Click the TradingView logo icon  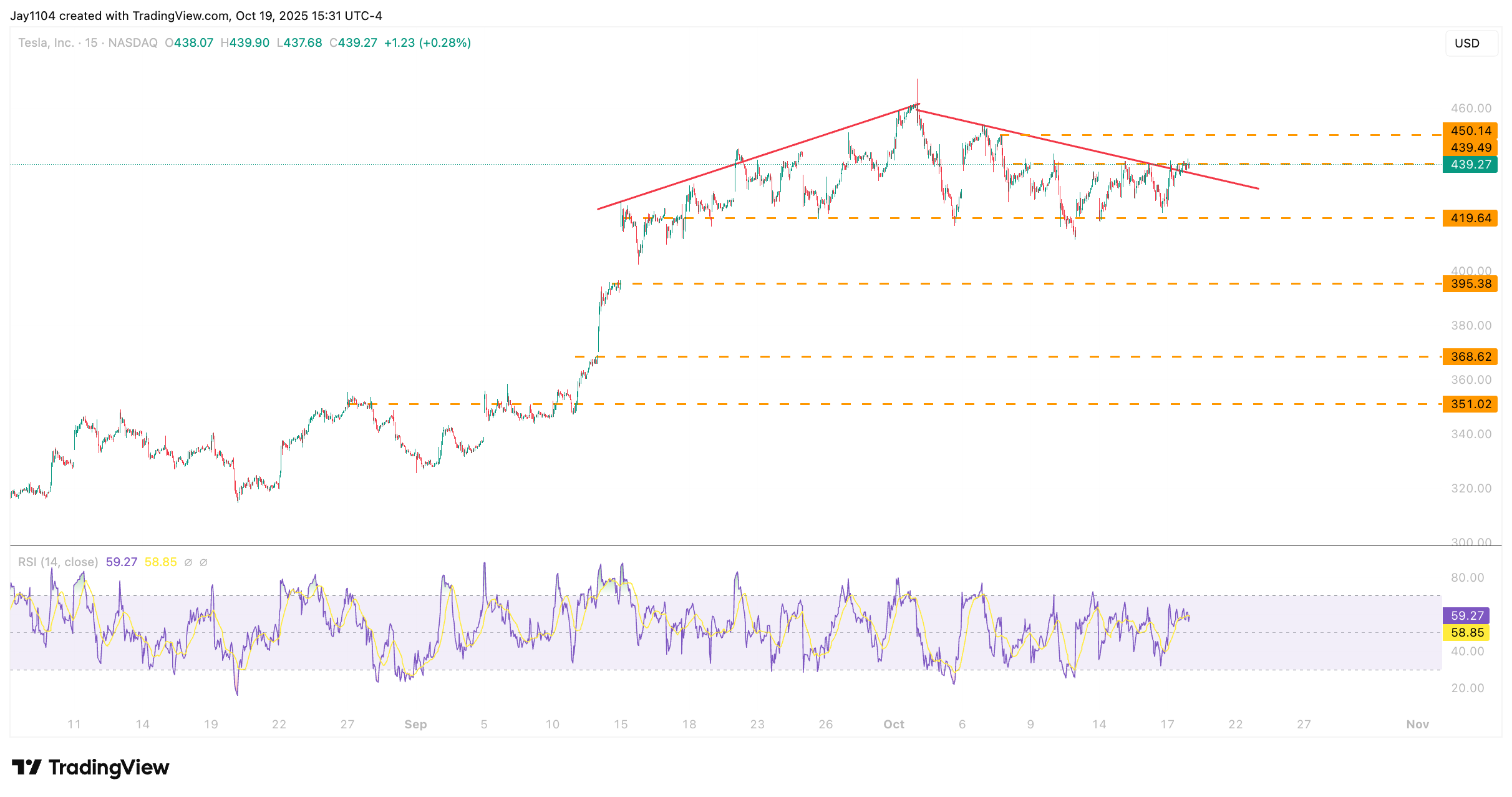coord(26,766)
